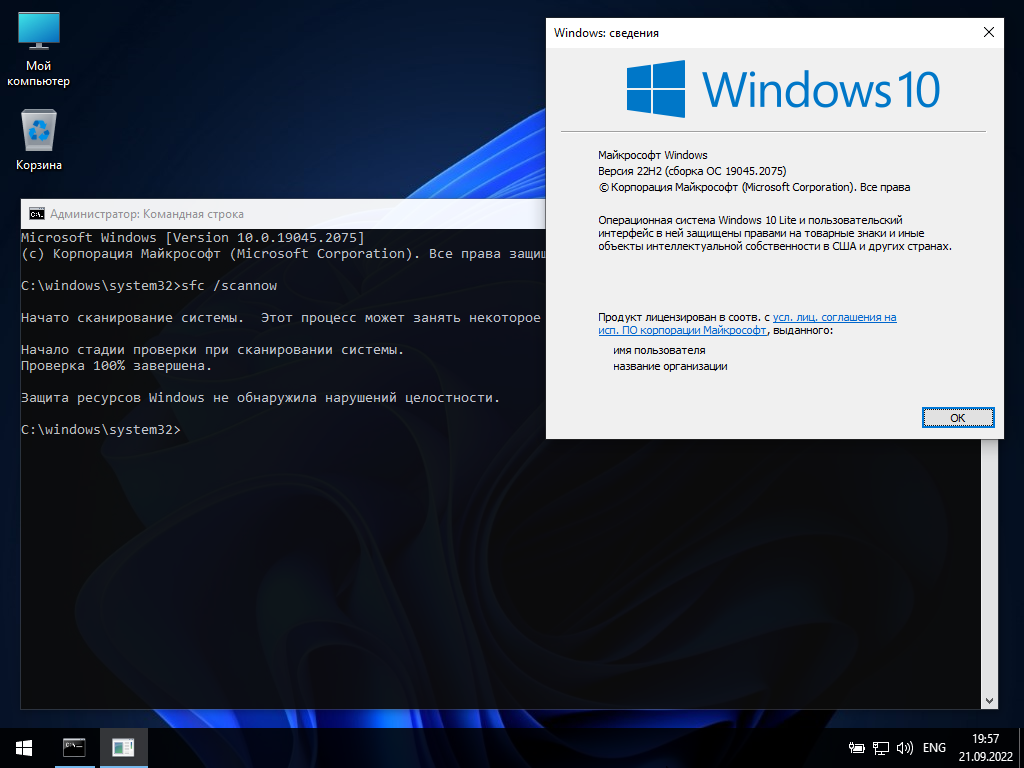This screenshot has height=768, width=1024.
Task: Click the console scrollbar down arrow
Action: 990,700
